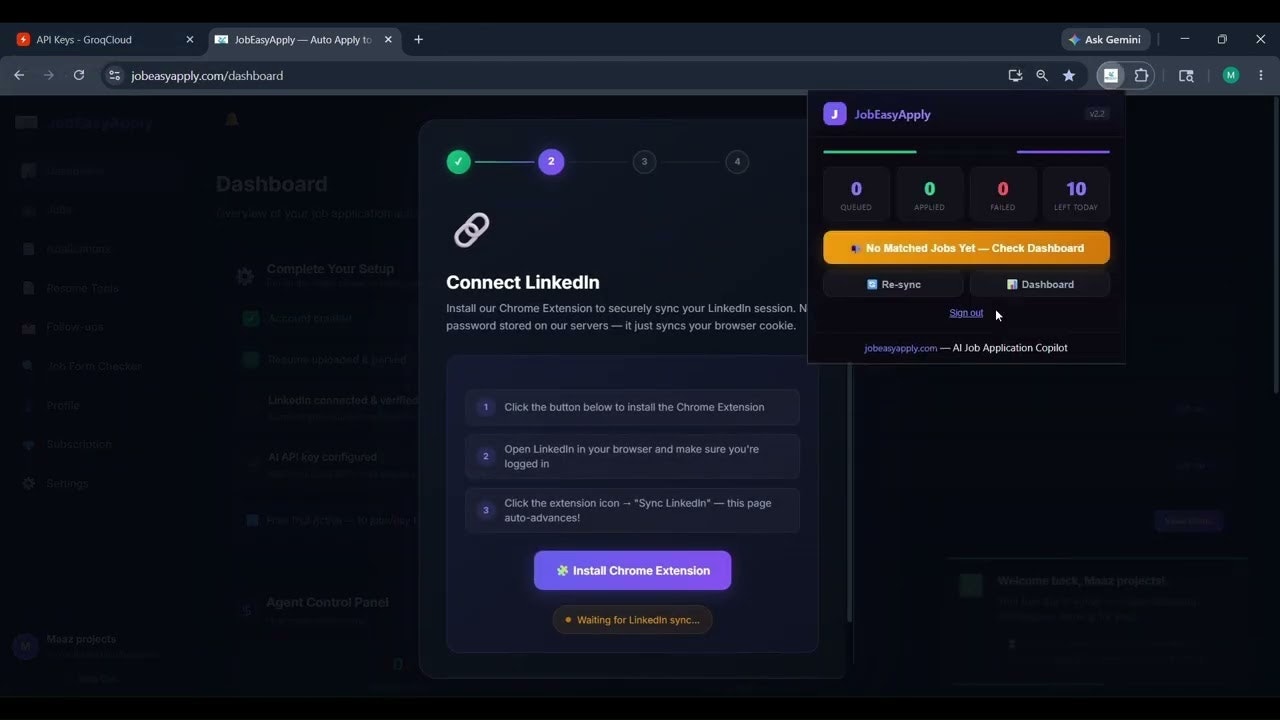Click the Applied count tile
Image resolution: width=1280 pixels, height=720 pixels.
pyautogui.click(x=929, y=194)
